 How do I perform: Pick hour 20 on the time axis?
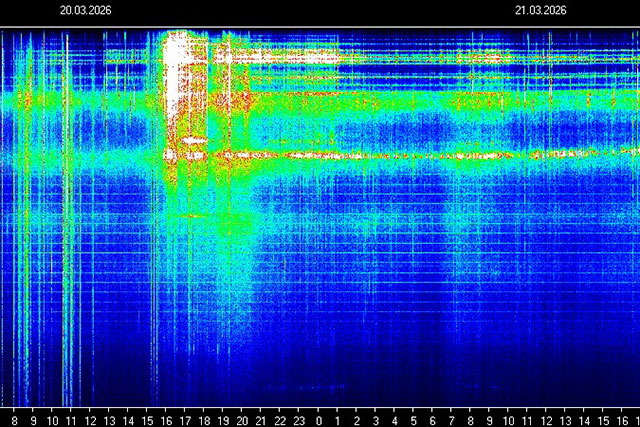(241, 419)
